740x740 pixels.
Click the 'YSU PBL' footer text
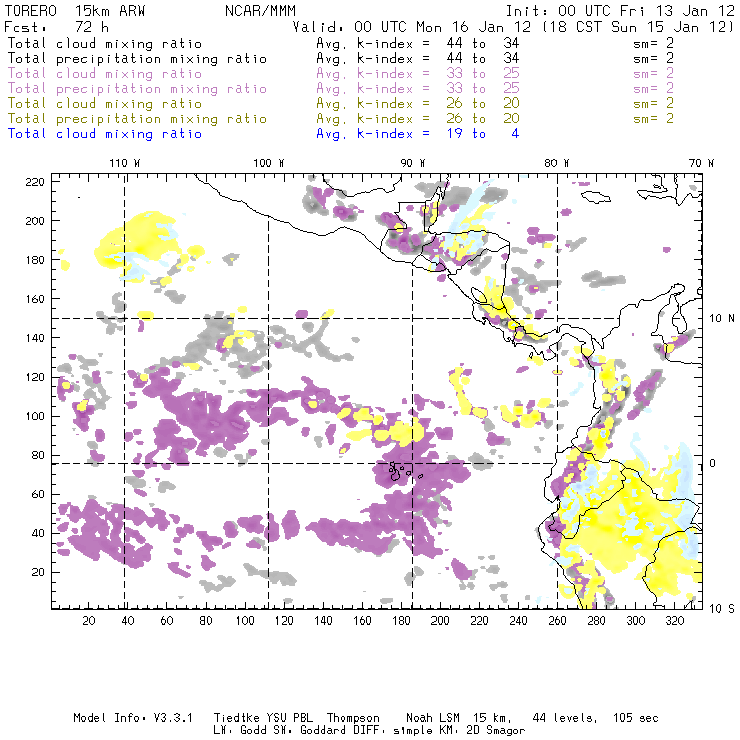[x=289, y=718]
